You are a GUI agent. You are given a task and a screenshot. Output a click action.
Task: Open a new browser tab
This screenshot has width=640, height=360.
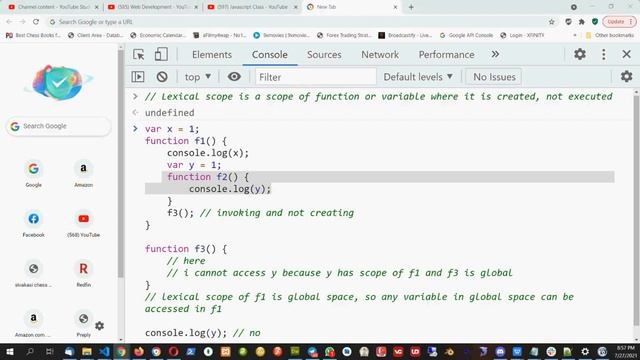(411, 7)
